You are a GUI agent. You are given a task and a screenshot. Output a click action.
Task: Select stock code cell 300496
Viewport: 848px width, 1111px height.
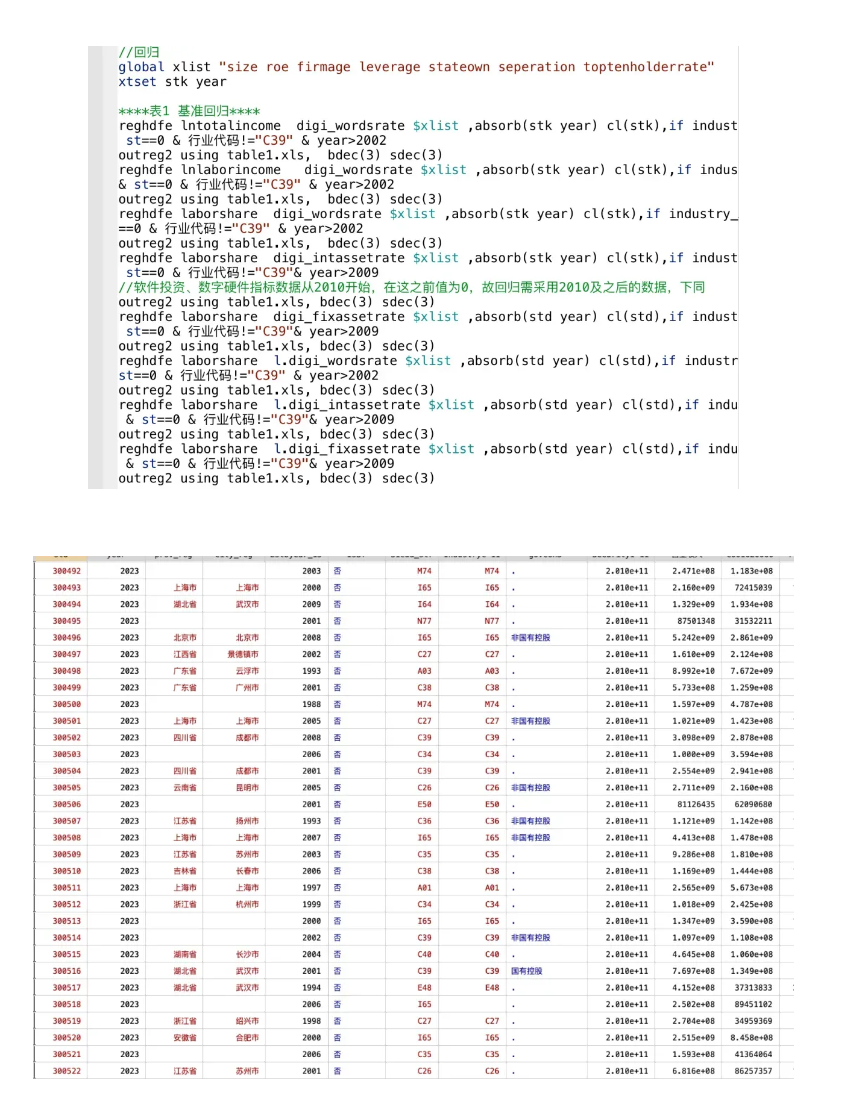(x=67, y=638)
